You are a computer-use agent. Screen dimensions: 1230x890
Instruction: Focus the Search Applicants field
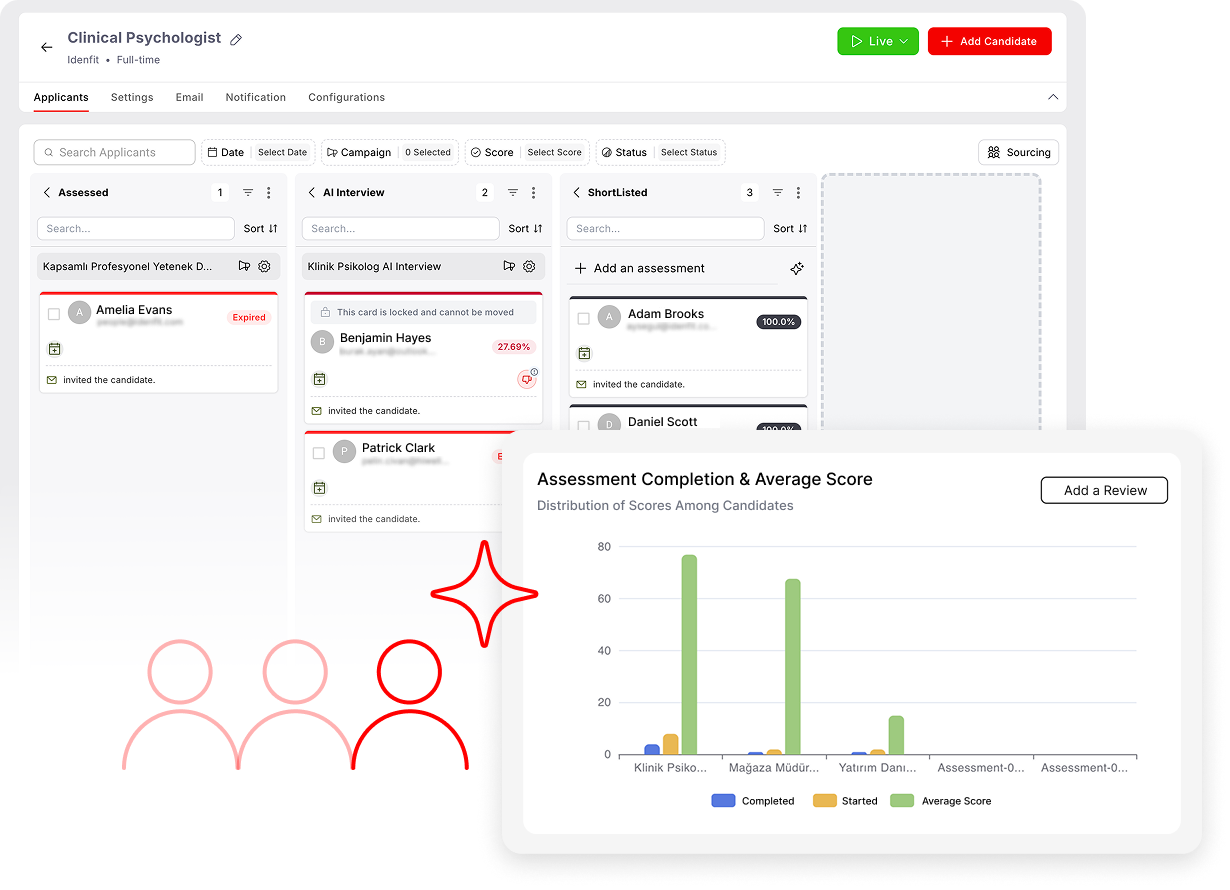(x=114, y=152)
